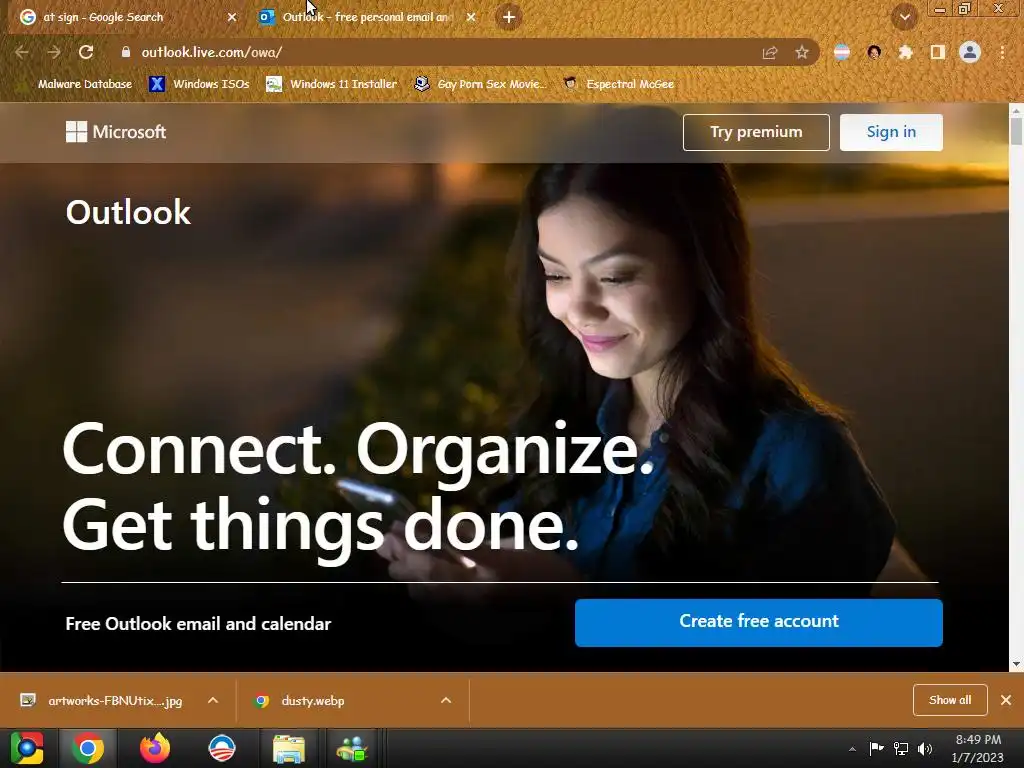Click the share page icon
The image size is (1024, 768).
[x=770, y=53]
